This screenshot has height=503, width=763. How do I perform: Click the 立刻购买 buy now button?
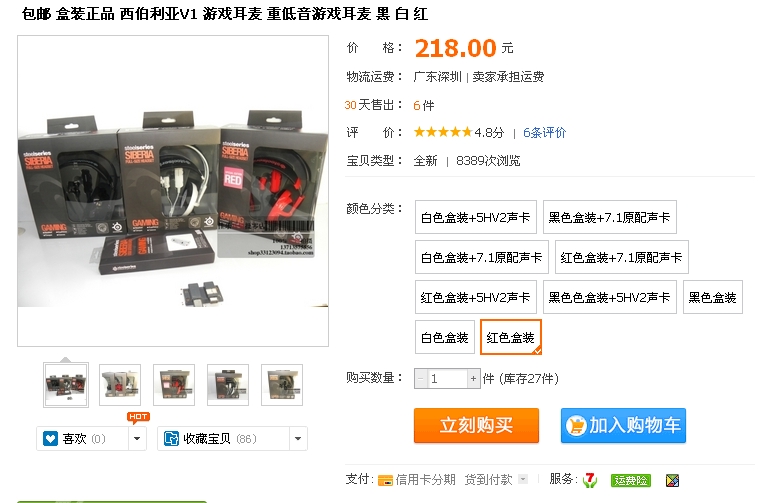pyautogui.click(x=476, y=425)
